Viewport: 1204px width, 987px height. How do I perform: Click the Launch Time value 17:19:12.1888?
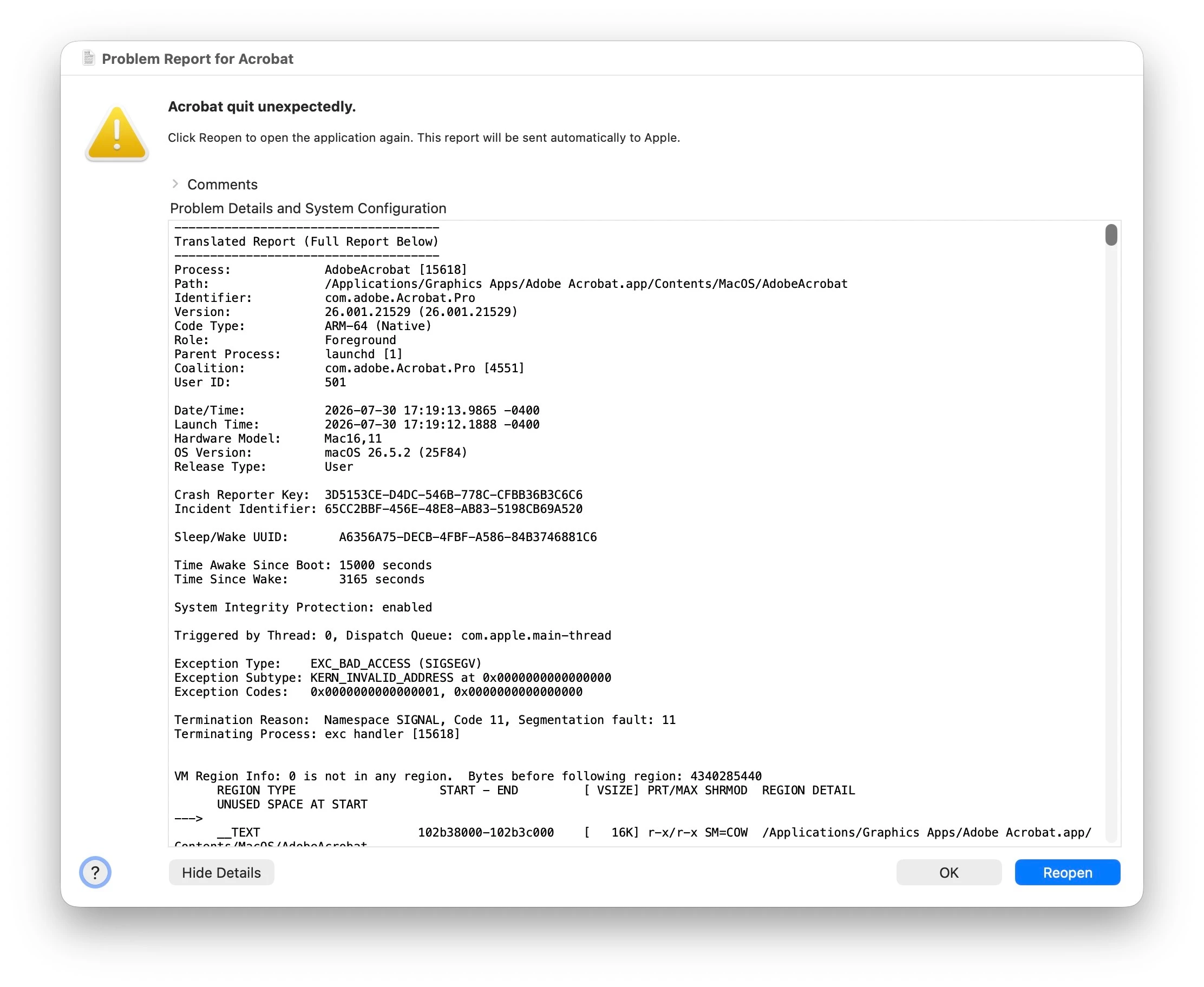click(x=432, y=425)
